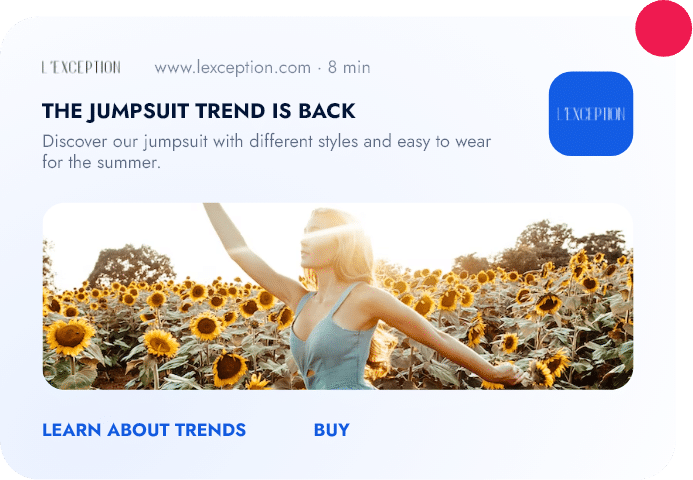Viewport: 693px width, 480px height.
Task: Click the red notification dot
Action: pos(663,28)
